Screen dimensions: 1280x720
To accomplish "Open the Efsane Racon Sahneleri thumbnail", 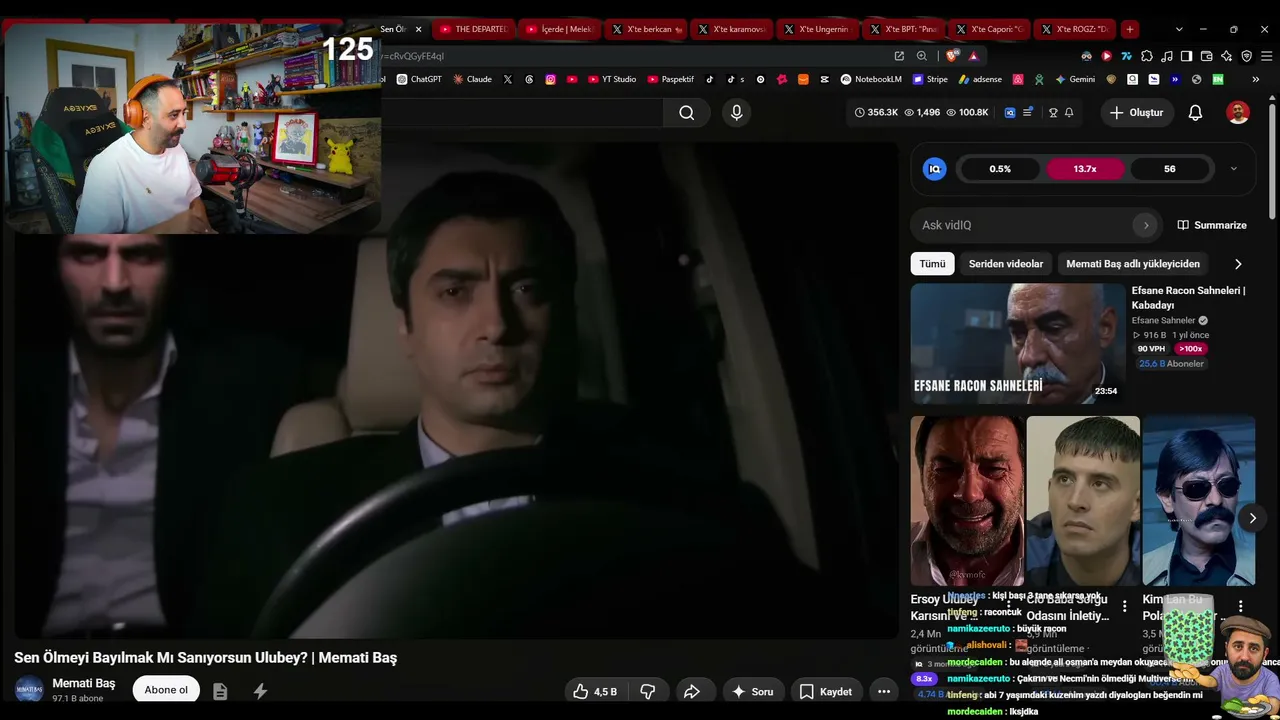I will (1017, 344).
